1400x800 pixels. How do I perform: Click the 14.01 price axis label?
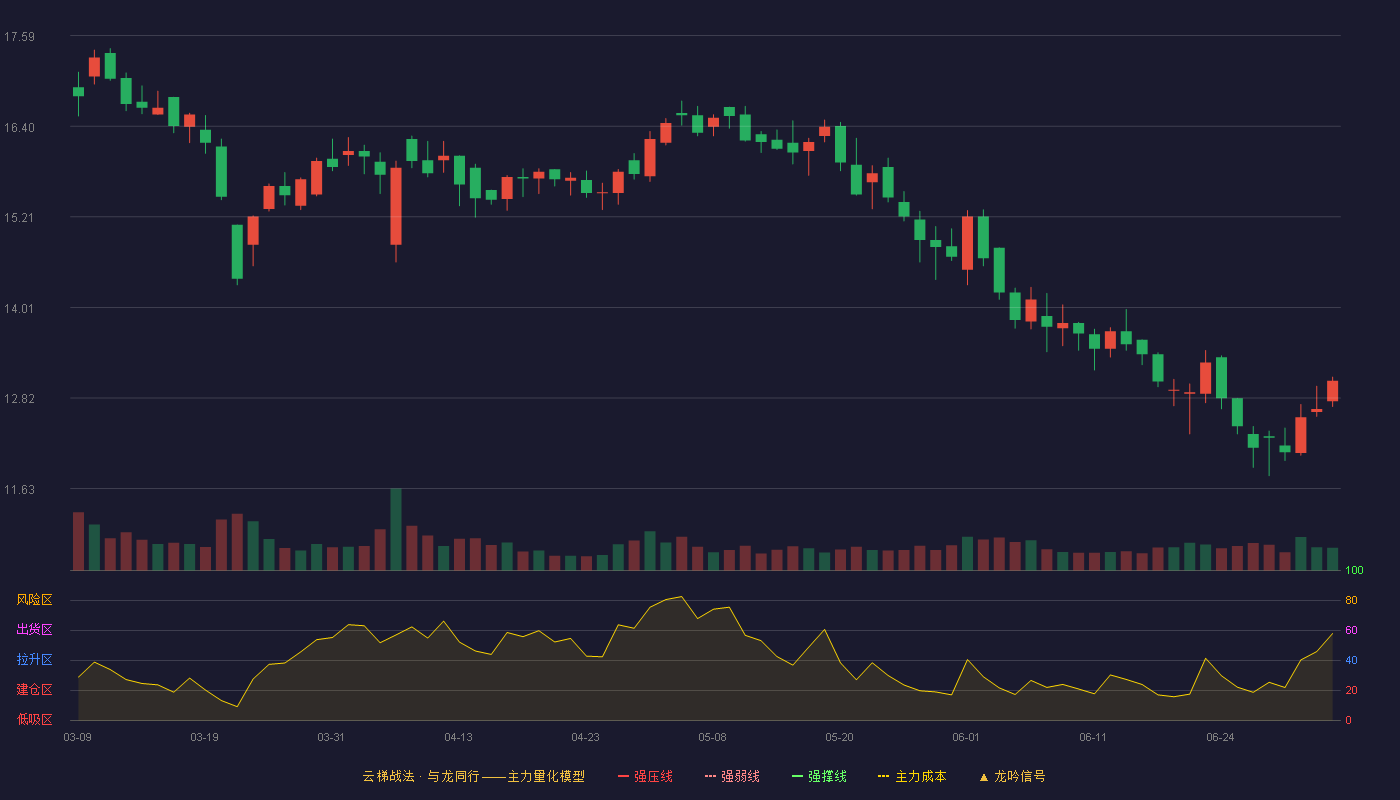pos(19,309)
